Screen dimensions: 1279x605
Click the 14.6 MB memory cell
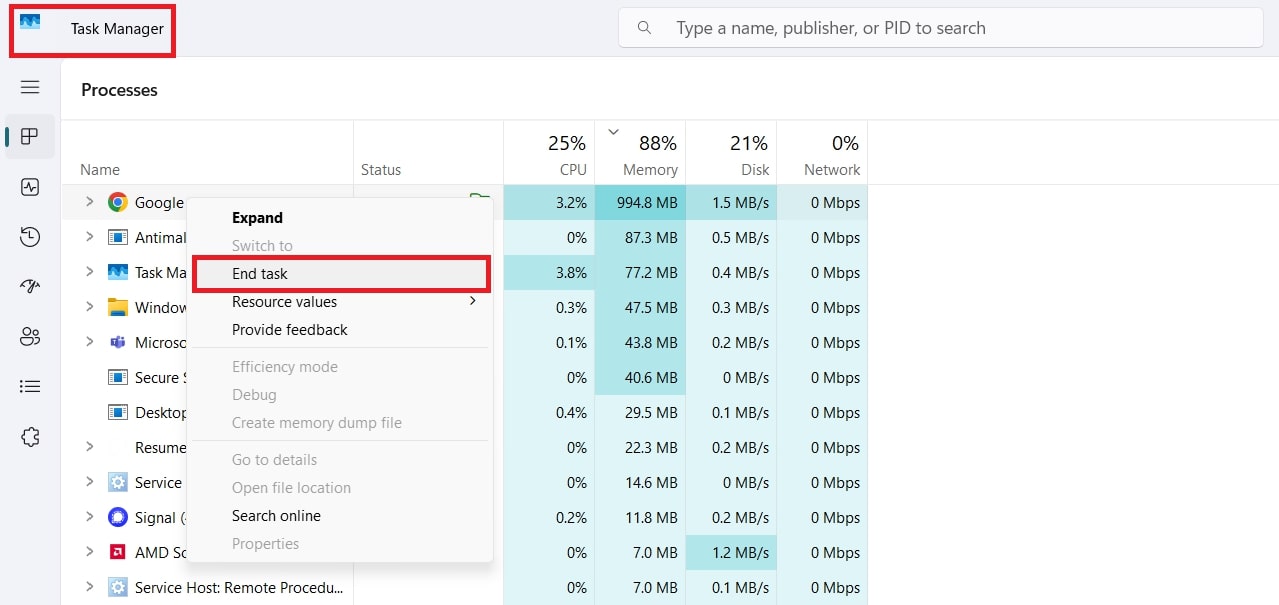640,482
